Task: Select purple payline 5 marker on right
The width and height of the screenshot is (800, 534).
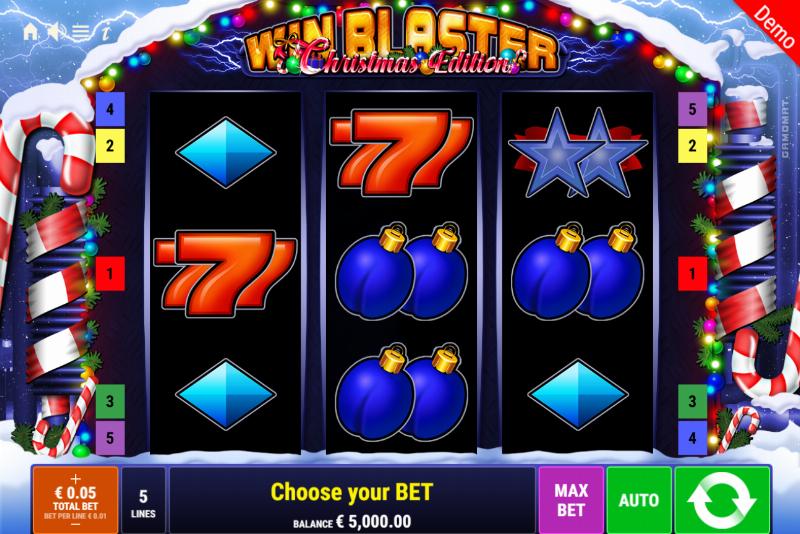Action: tap(692, 109)
